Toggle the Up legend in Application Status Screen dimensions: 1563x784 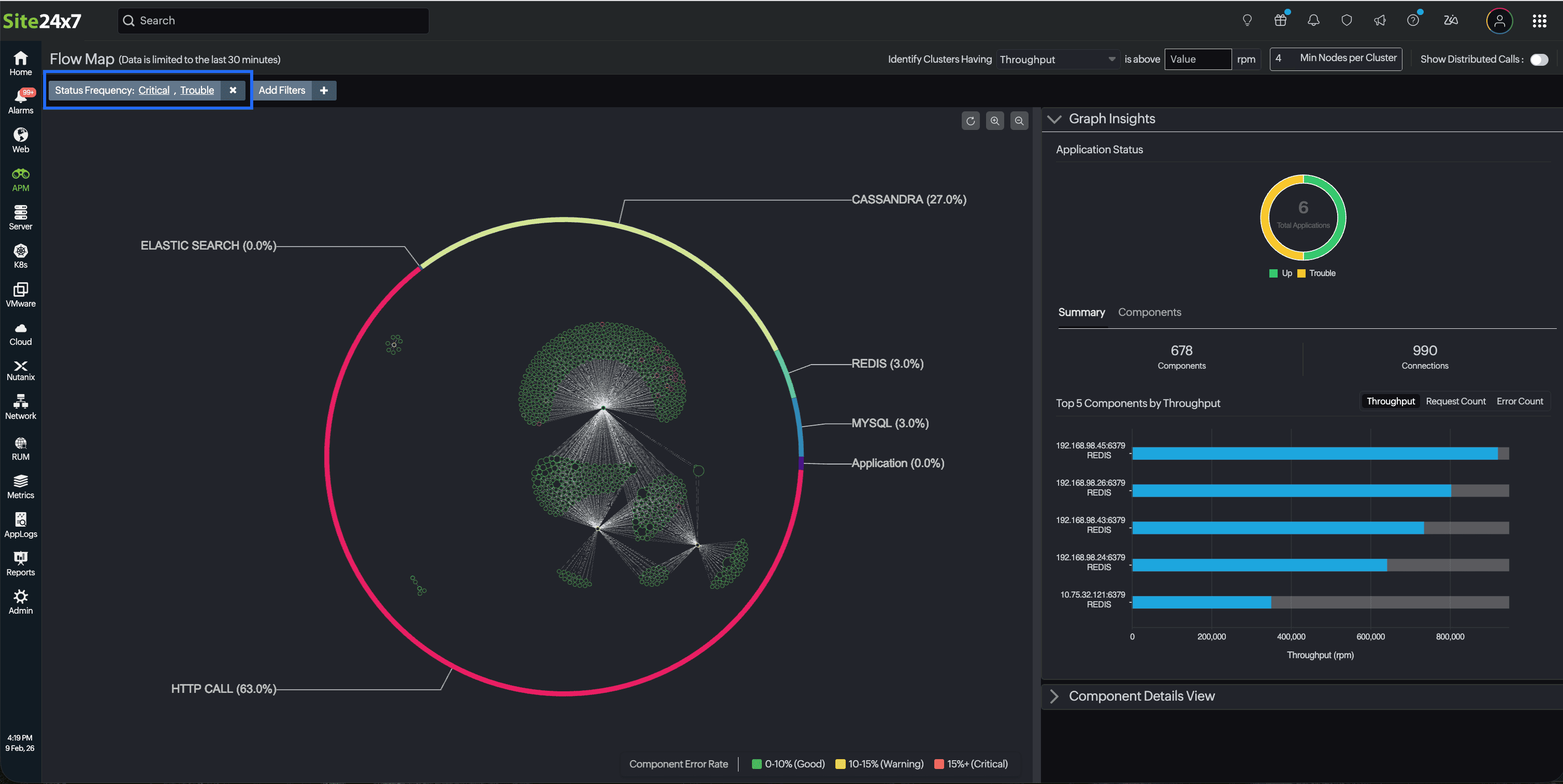[x=1280, y=273]
